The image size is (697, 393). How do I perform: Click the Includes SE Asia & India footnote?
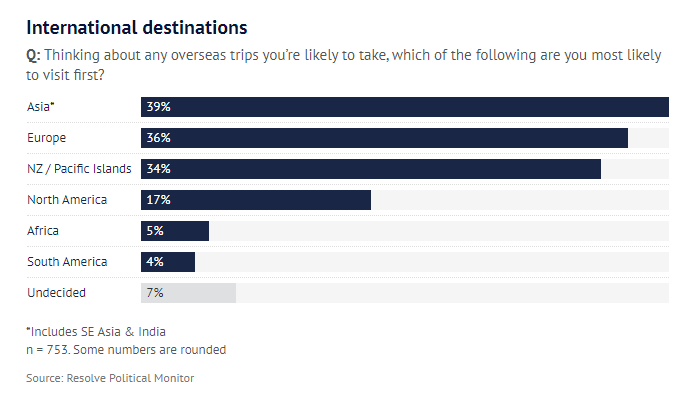(96, 332)
